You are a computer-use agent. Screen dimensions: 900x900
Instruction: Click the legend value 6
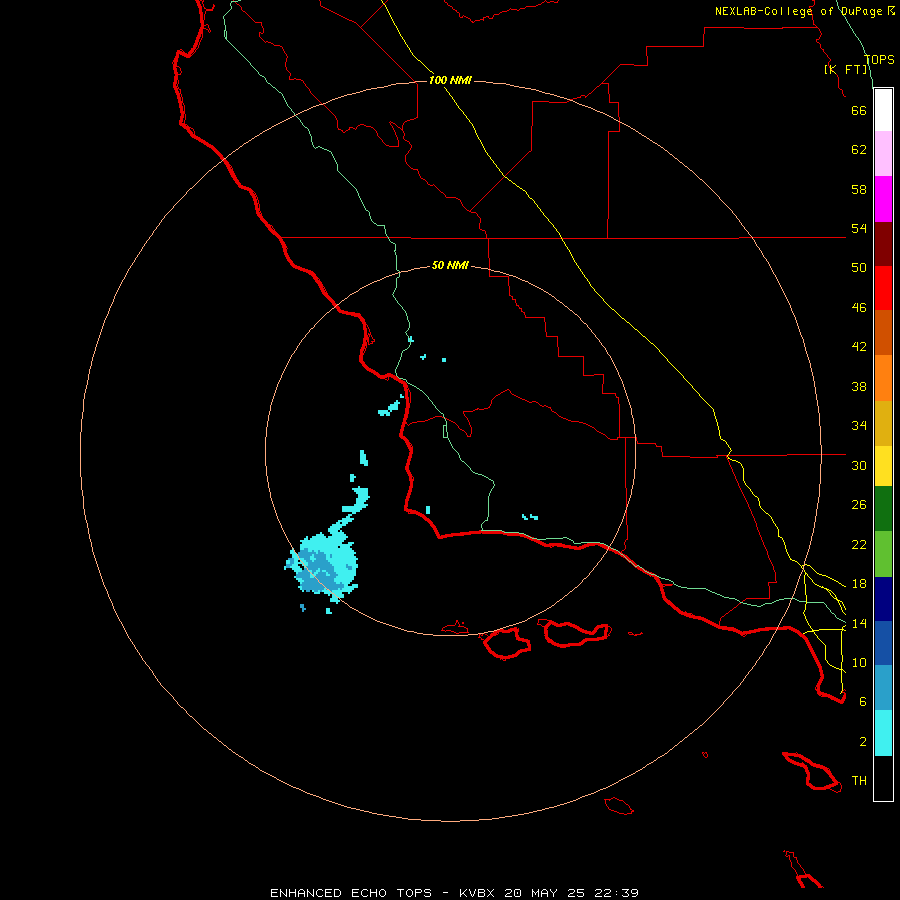(x=863, y=701)
